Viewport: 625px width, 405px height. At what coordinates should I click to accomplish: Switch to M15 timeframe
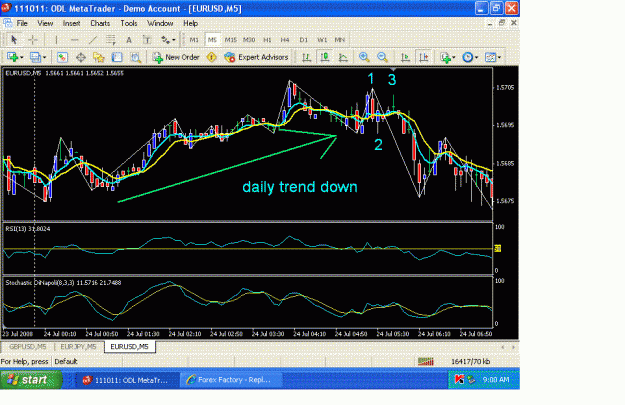pyautogui.click(x=230, y=39)
